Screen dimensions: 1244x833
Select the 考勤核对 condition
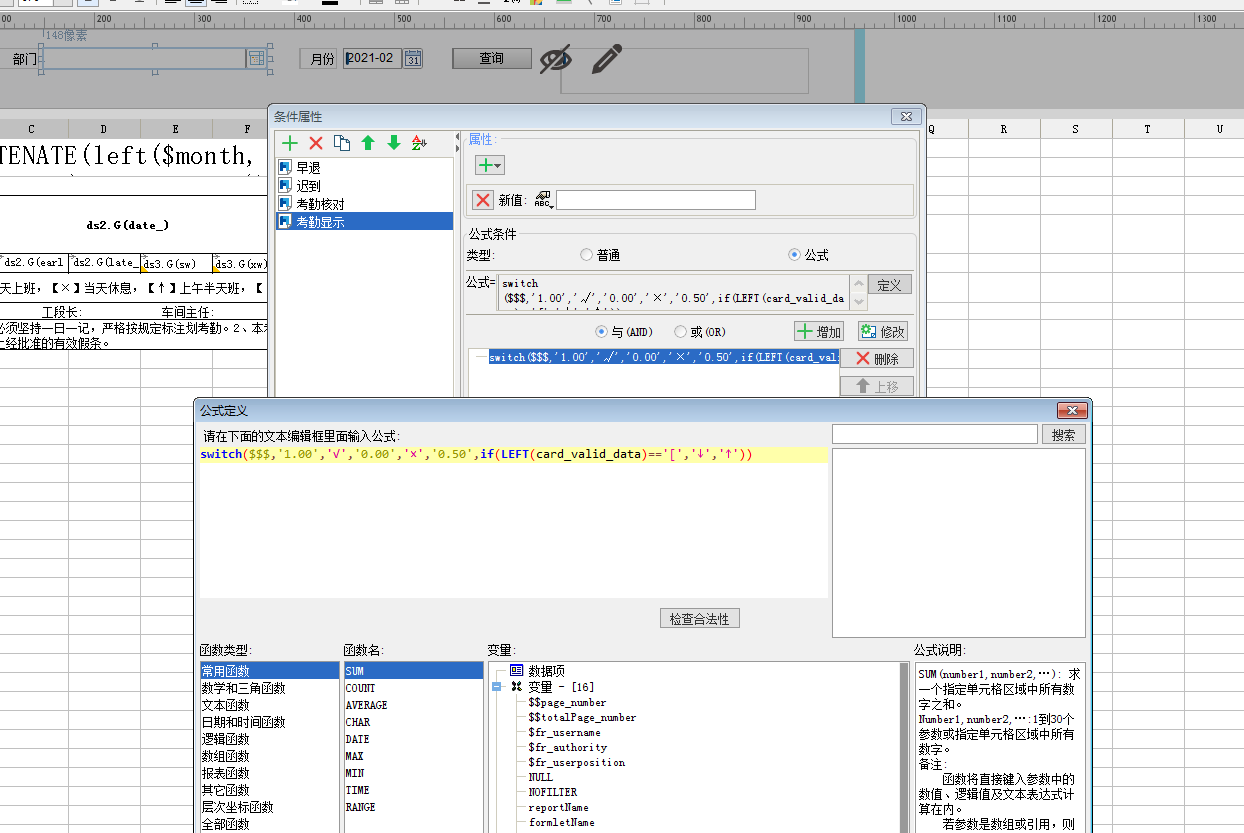coord(364,204)
